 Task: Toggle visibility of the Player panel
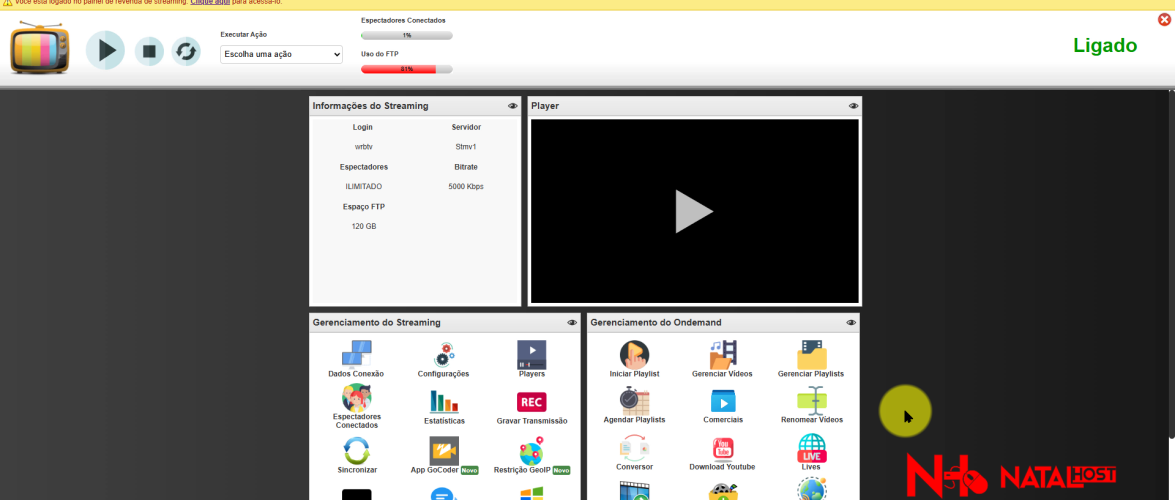point(854,106)
